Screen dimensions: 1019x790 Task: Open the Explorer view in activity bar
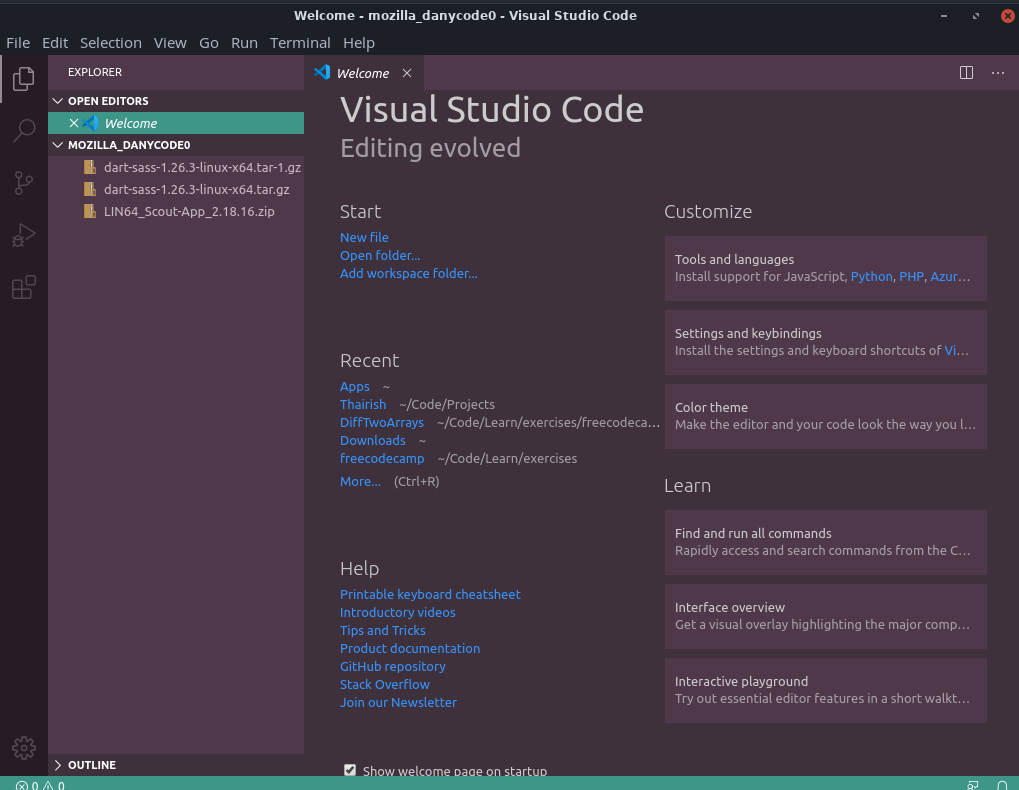point(23,79)
